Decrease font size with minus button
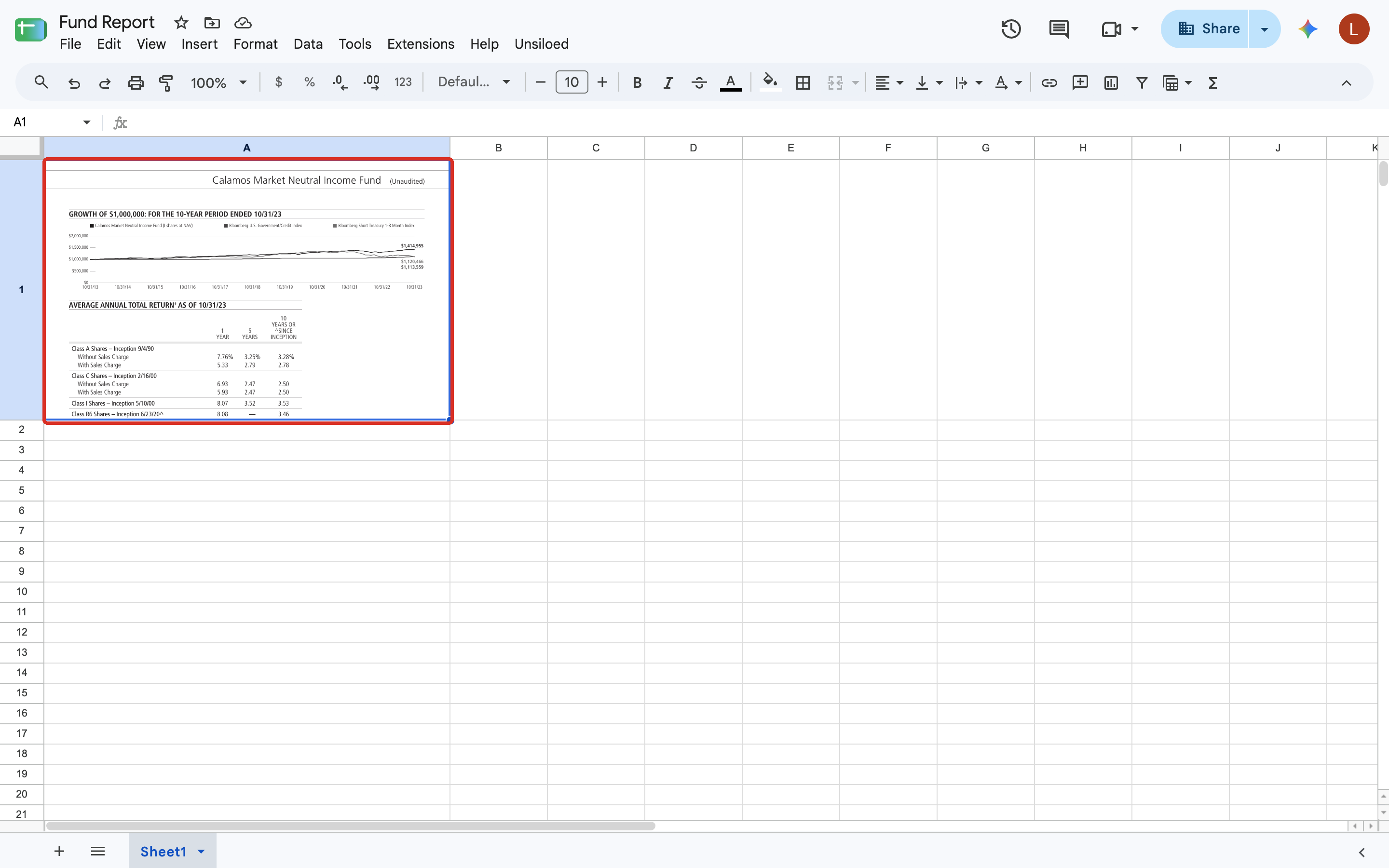The width and height of the screenshot is (1389, 868). [x=540, y=82]
